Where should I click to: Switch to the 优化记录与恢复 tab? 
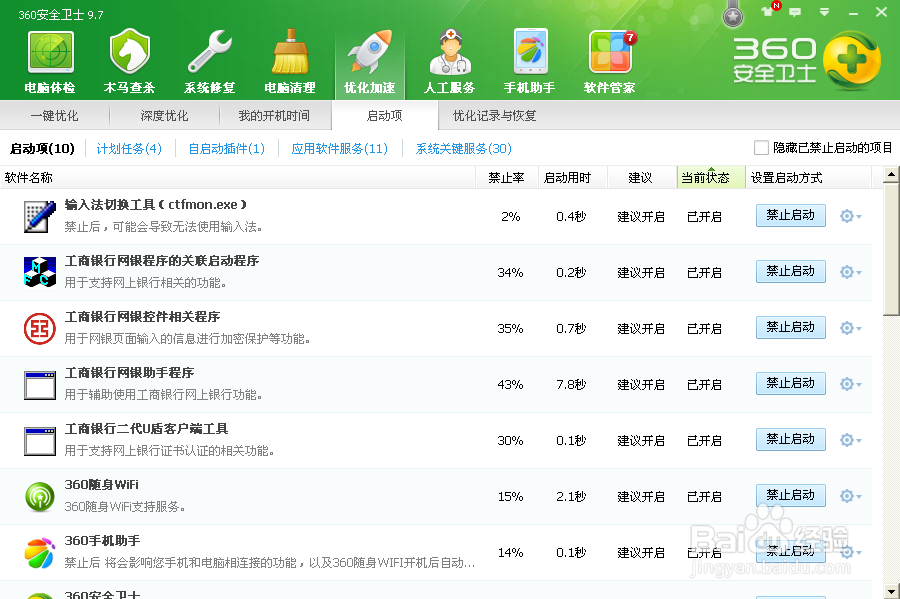496,115
